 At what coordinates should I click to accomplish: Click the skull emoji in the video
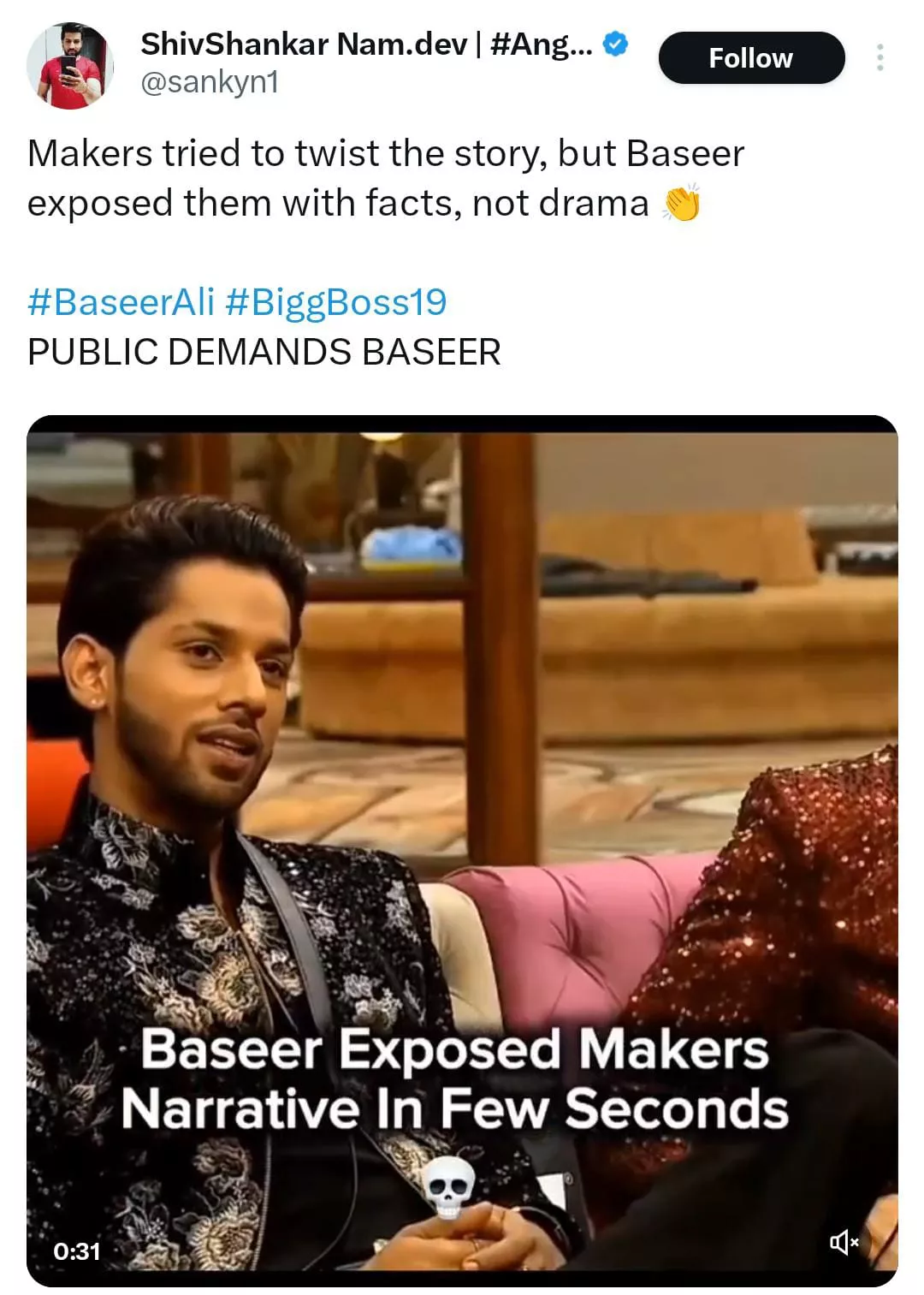click(x=449, y=1187)
